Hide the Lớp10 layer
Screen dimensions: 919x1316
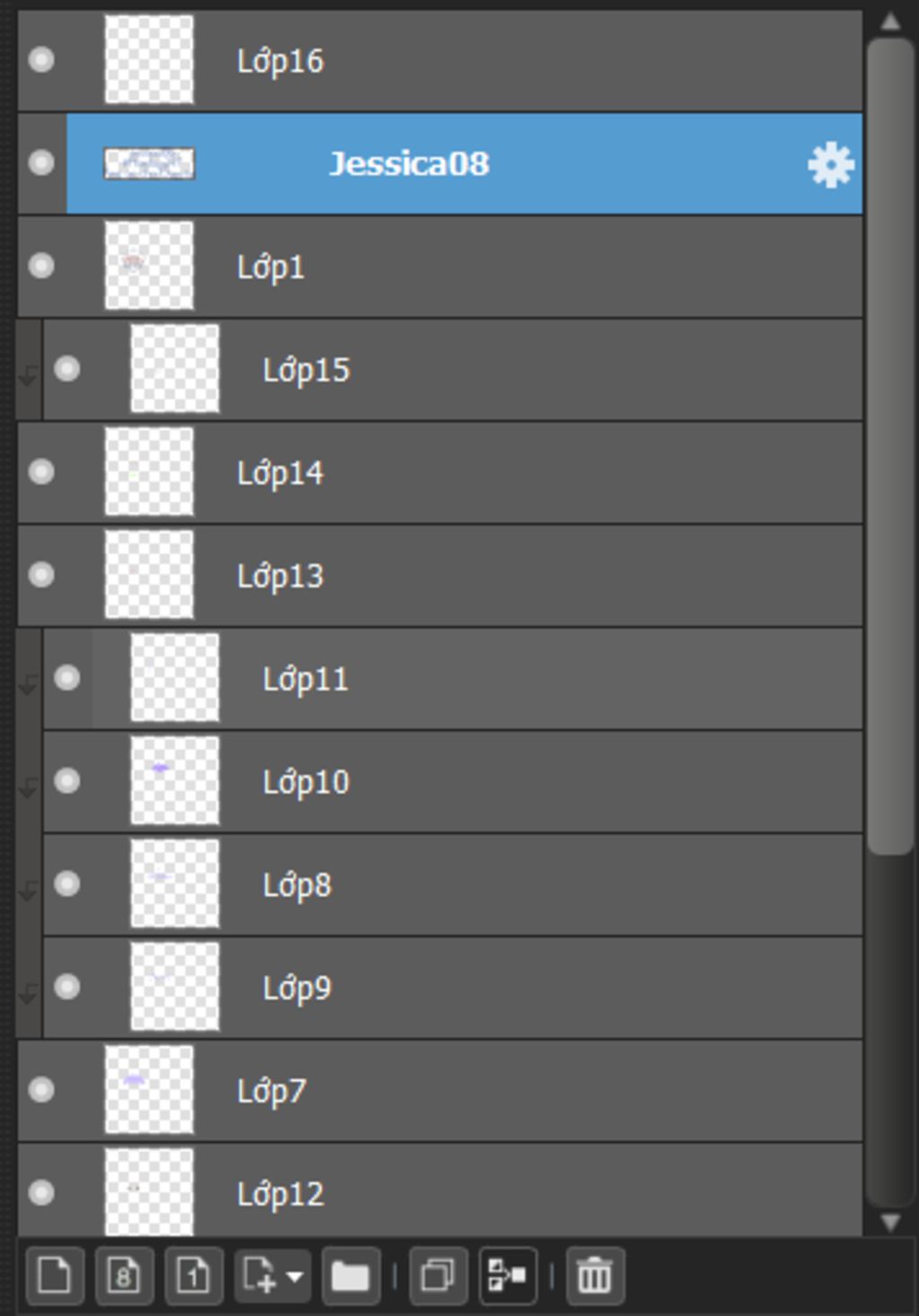pyautogui.click(x=67, y=781)
